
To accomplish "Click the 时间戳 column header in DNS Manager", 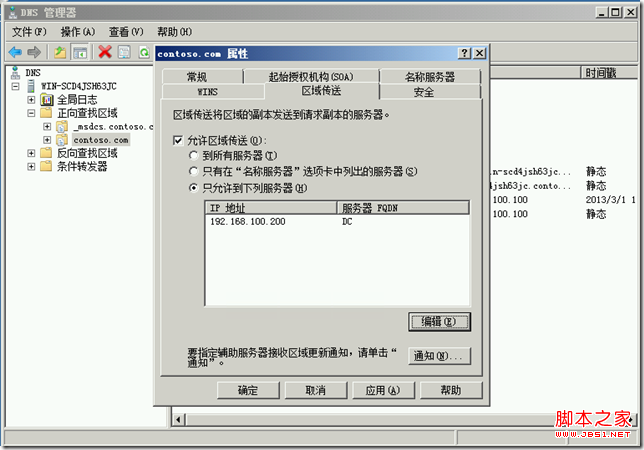I will click(x=609, y=73).
